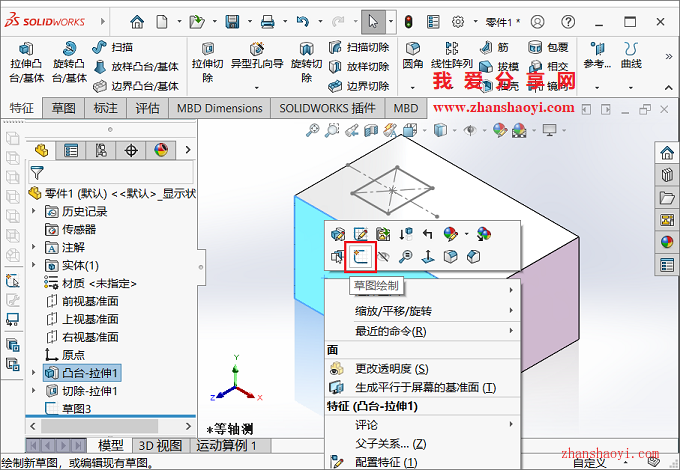Select 右视基准面 in the feature tree
Viewport: 680px width, 470px height.
point(82,337)
